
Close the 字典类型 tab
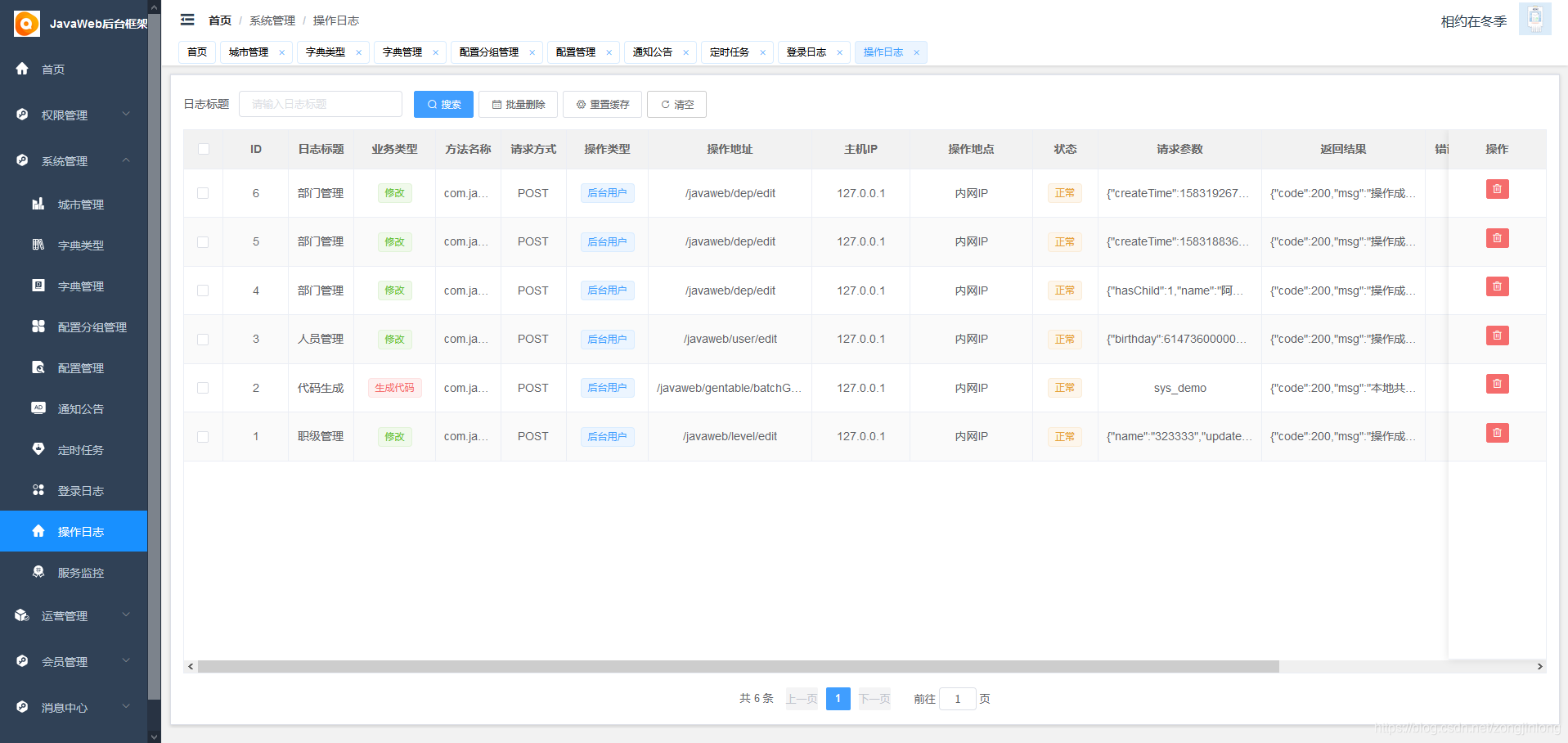358,52
